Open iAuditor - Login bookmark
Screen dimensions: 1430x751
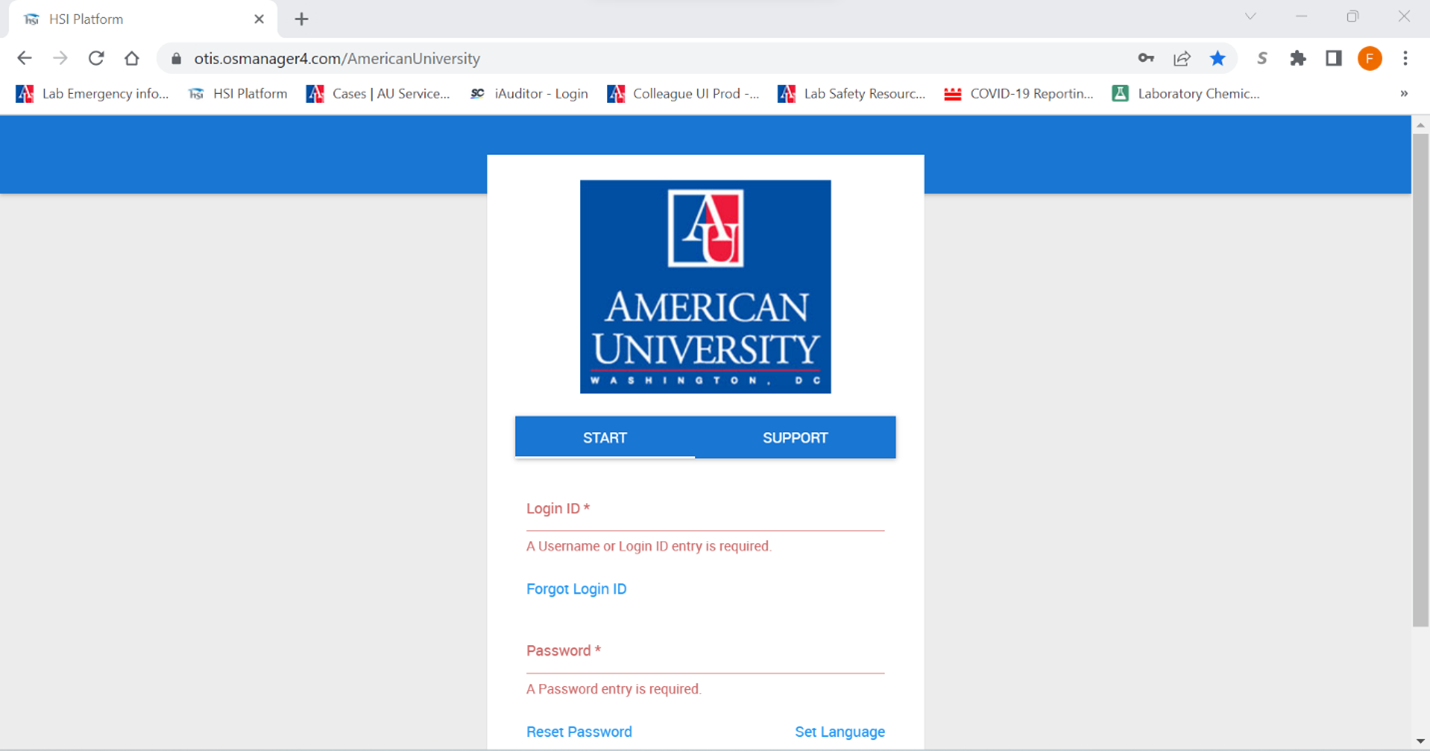pos(529,93)
